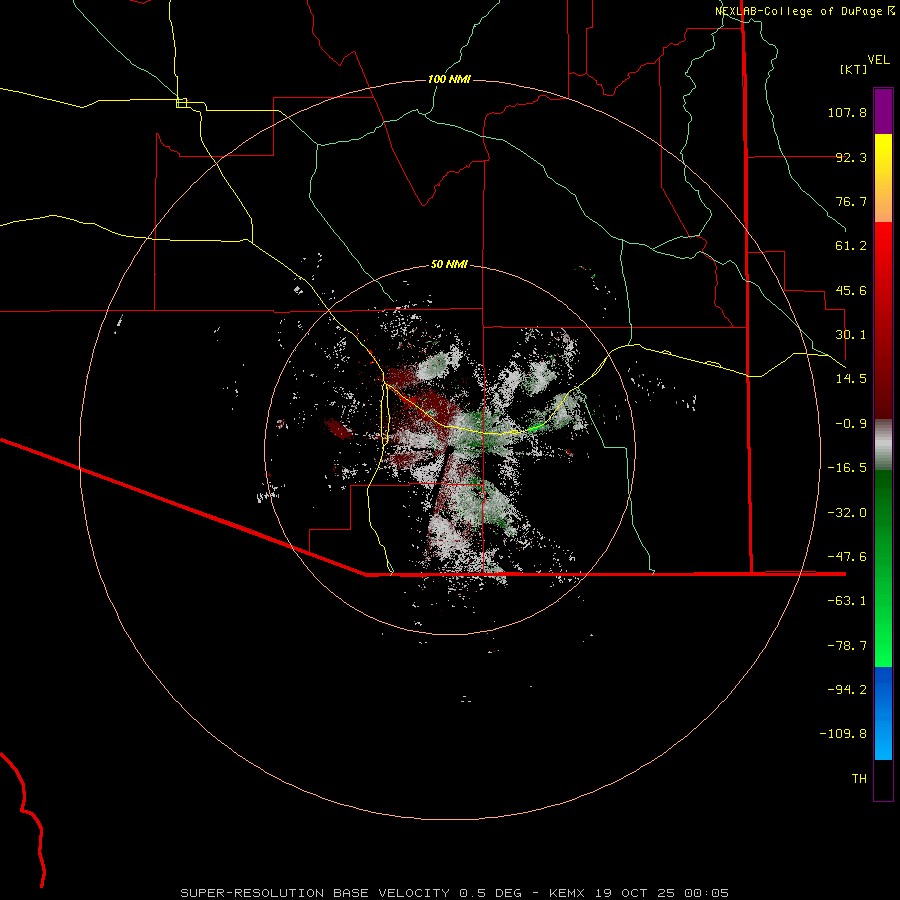Click the 100 NMI range ring label
This screenshot has width=900, height=900.
tap(449, 79)
